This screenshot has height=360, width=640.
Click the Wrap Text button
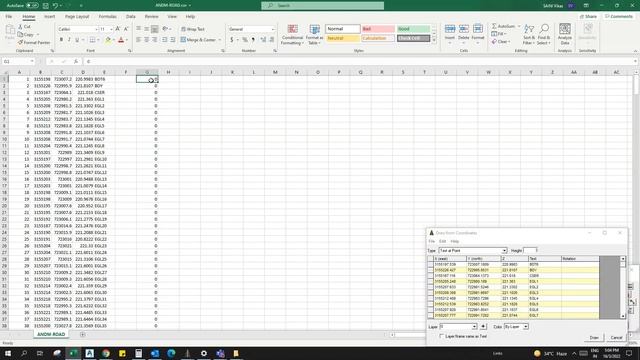coord(193,29)
